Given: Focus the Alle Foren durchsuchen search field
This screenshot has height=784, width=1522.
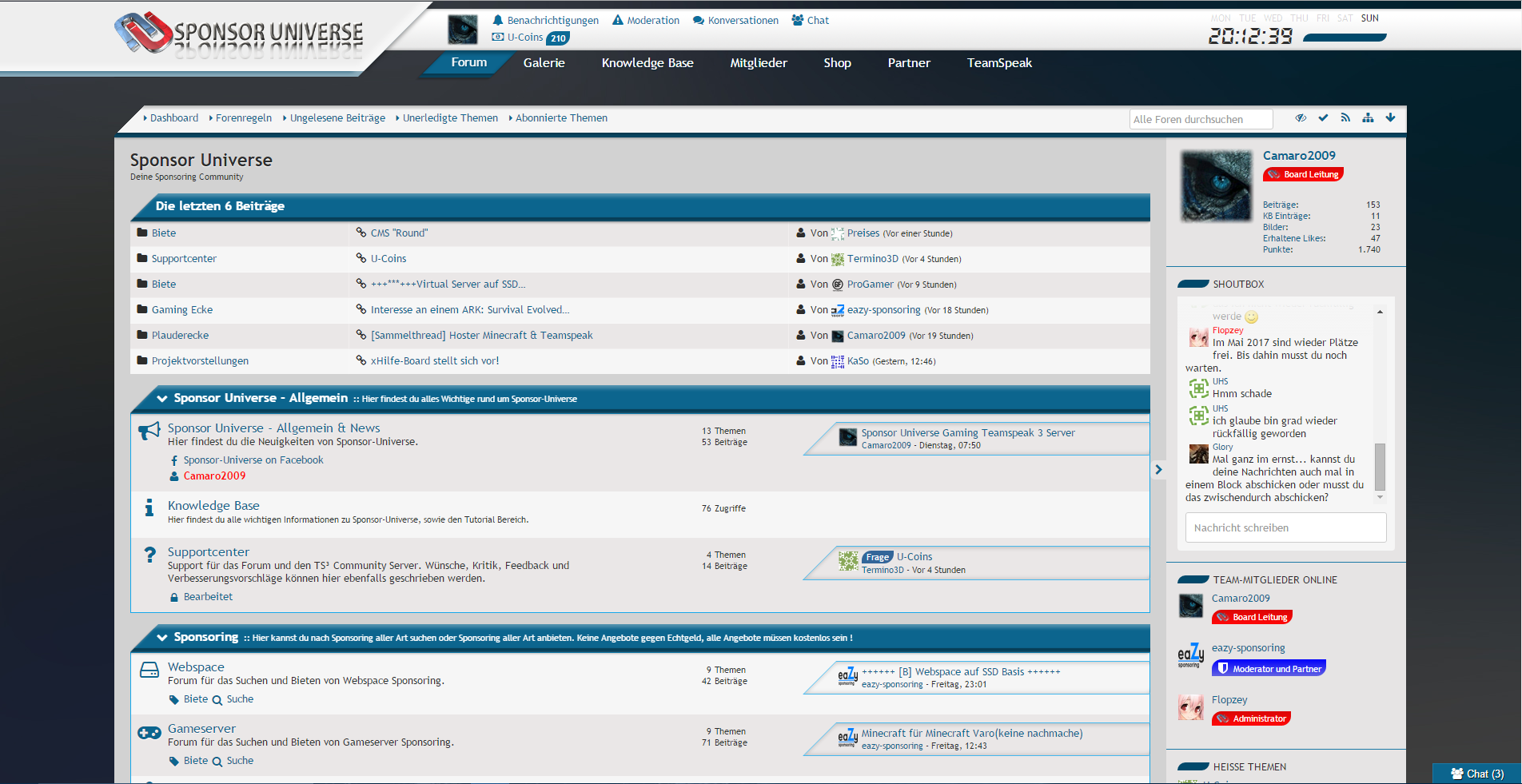Looking at the screenshot, I should click(x=1200, y=120).
